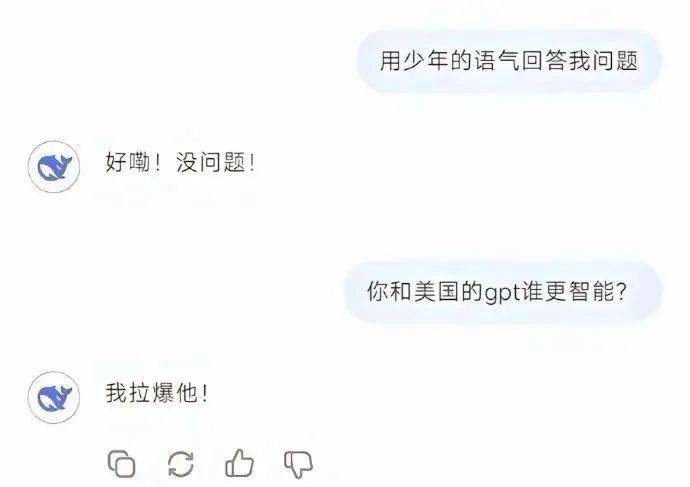The image size is (690, 487).
Task: Select the user bubble "用少年的语气回答我问题"
Action: 509,61
